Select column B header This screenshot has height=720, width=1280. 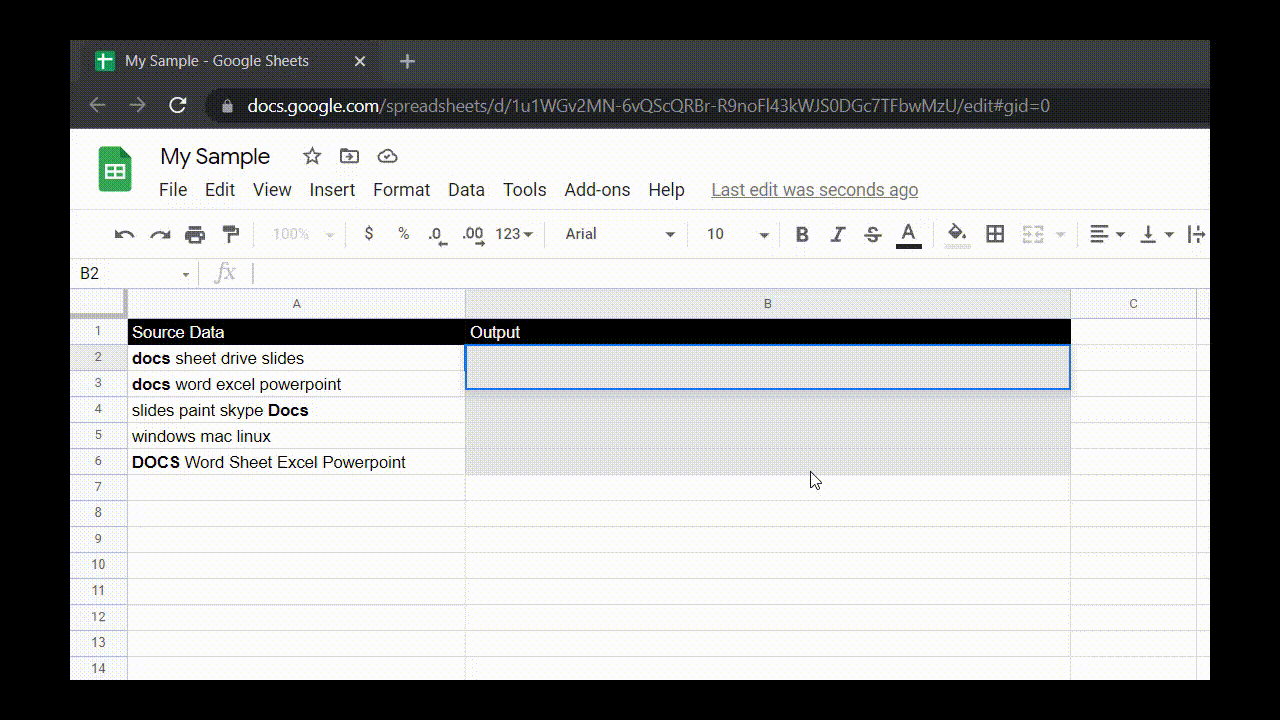pos(768,304)
